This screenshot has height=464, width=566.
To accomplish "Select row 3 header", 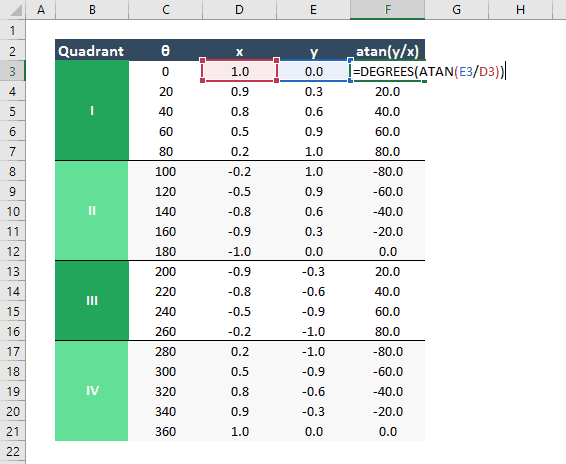I will [13, 71].
